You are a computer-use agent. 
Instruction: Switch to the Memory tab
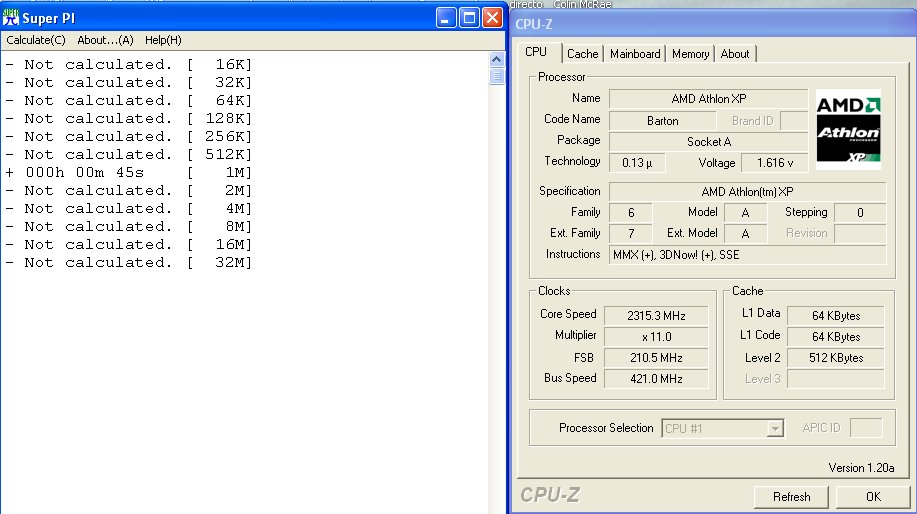690,54
